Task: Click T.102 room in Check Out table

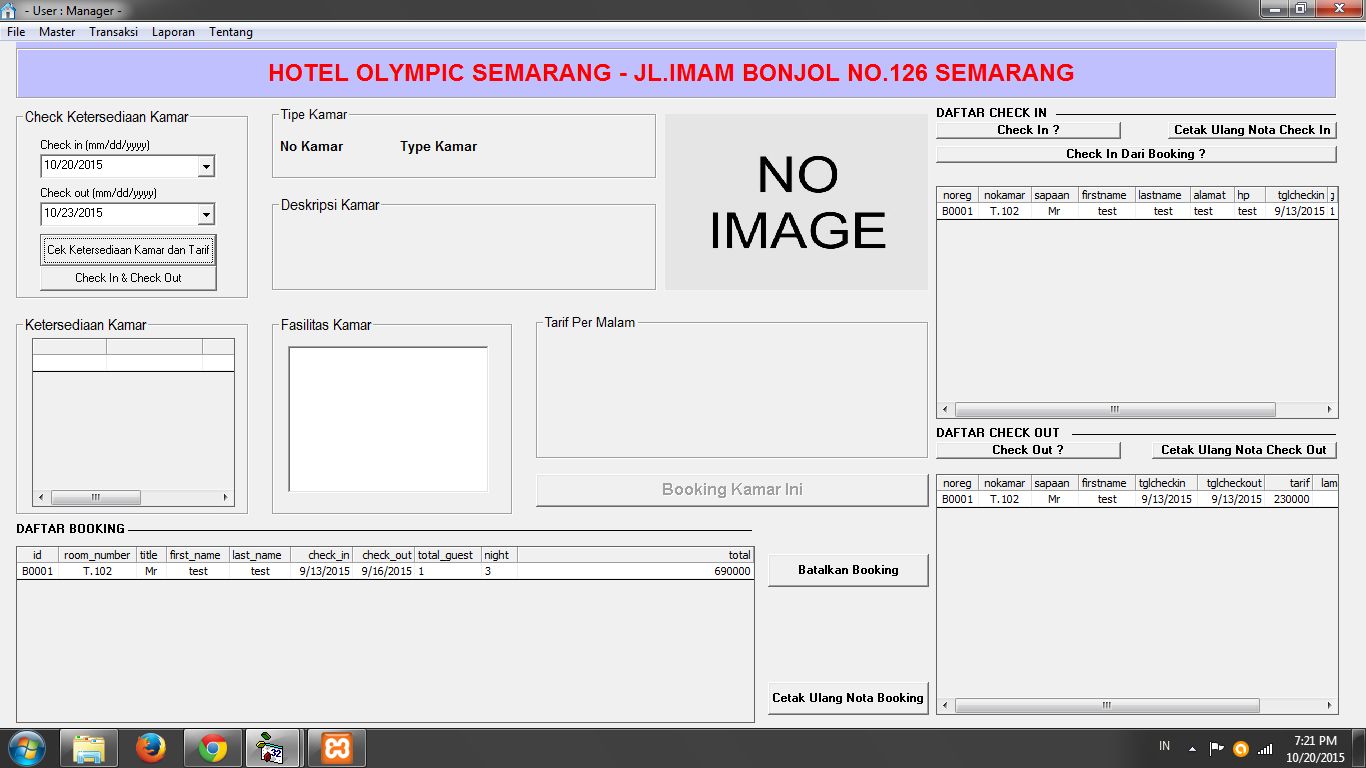Action: 1005,499
